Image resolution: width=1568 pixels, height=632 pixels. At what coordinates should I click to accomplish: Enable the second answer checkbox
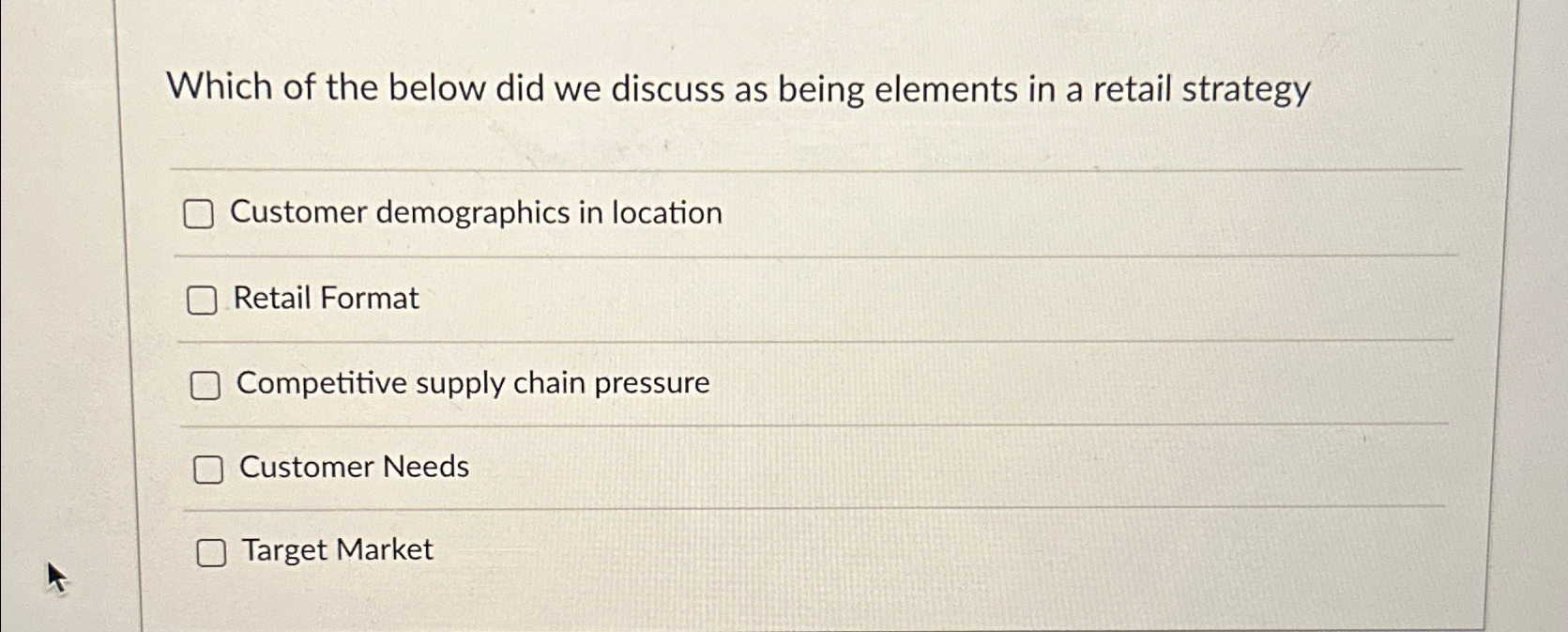coord(202,301)
